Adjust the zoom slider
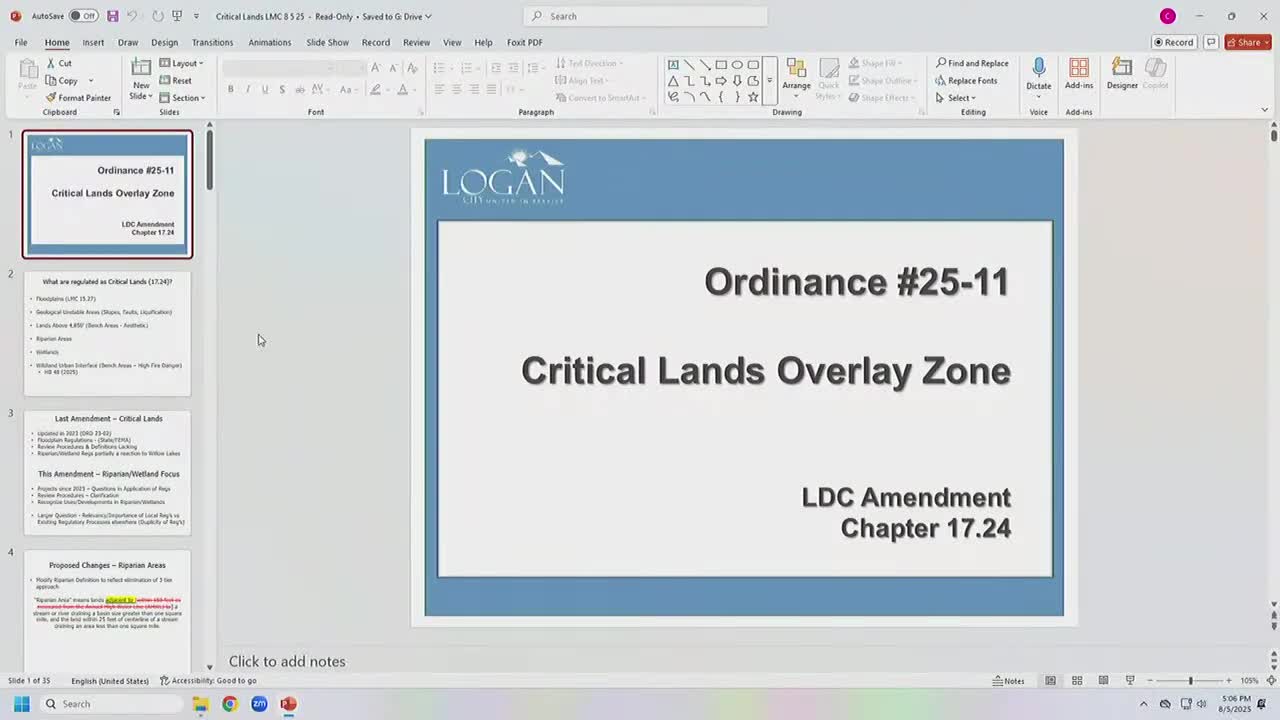 (1190, 681)
